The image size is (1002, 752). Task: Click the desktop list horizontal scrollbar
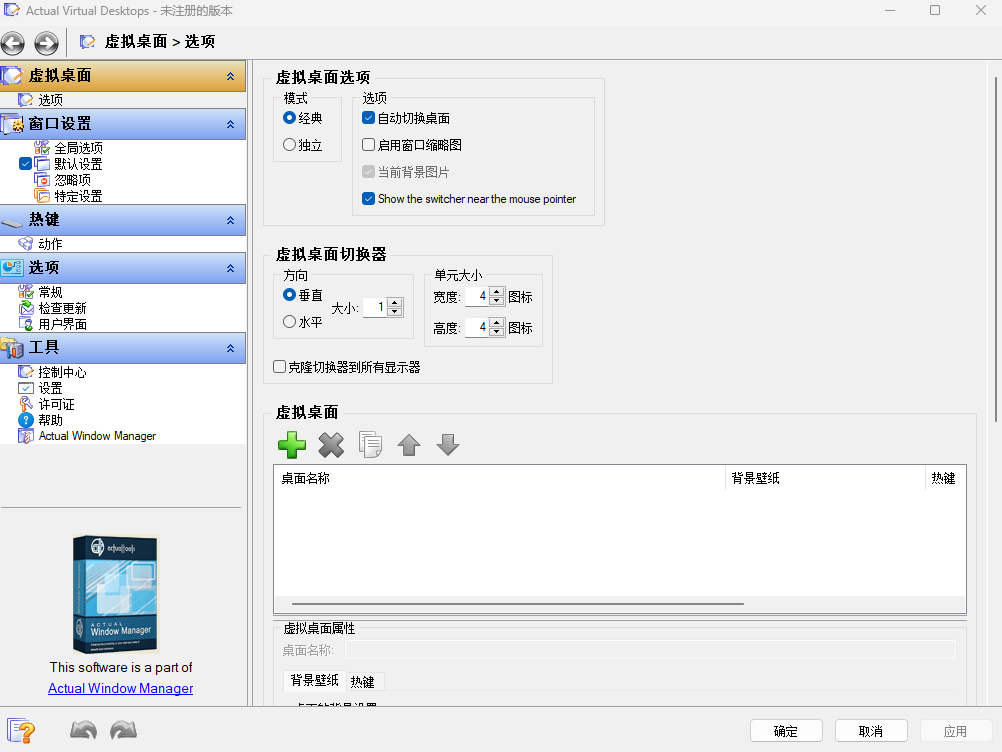tap(518, 603)
